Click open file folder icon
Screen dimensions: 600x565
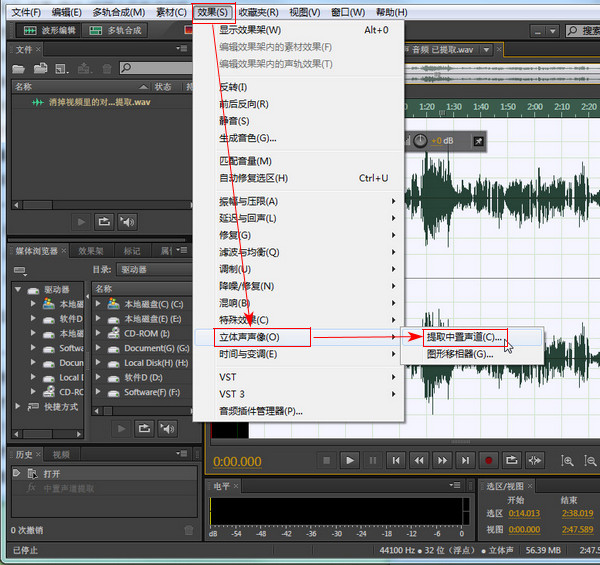click(18, 68)
